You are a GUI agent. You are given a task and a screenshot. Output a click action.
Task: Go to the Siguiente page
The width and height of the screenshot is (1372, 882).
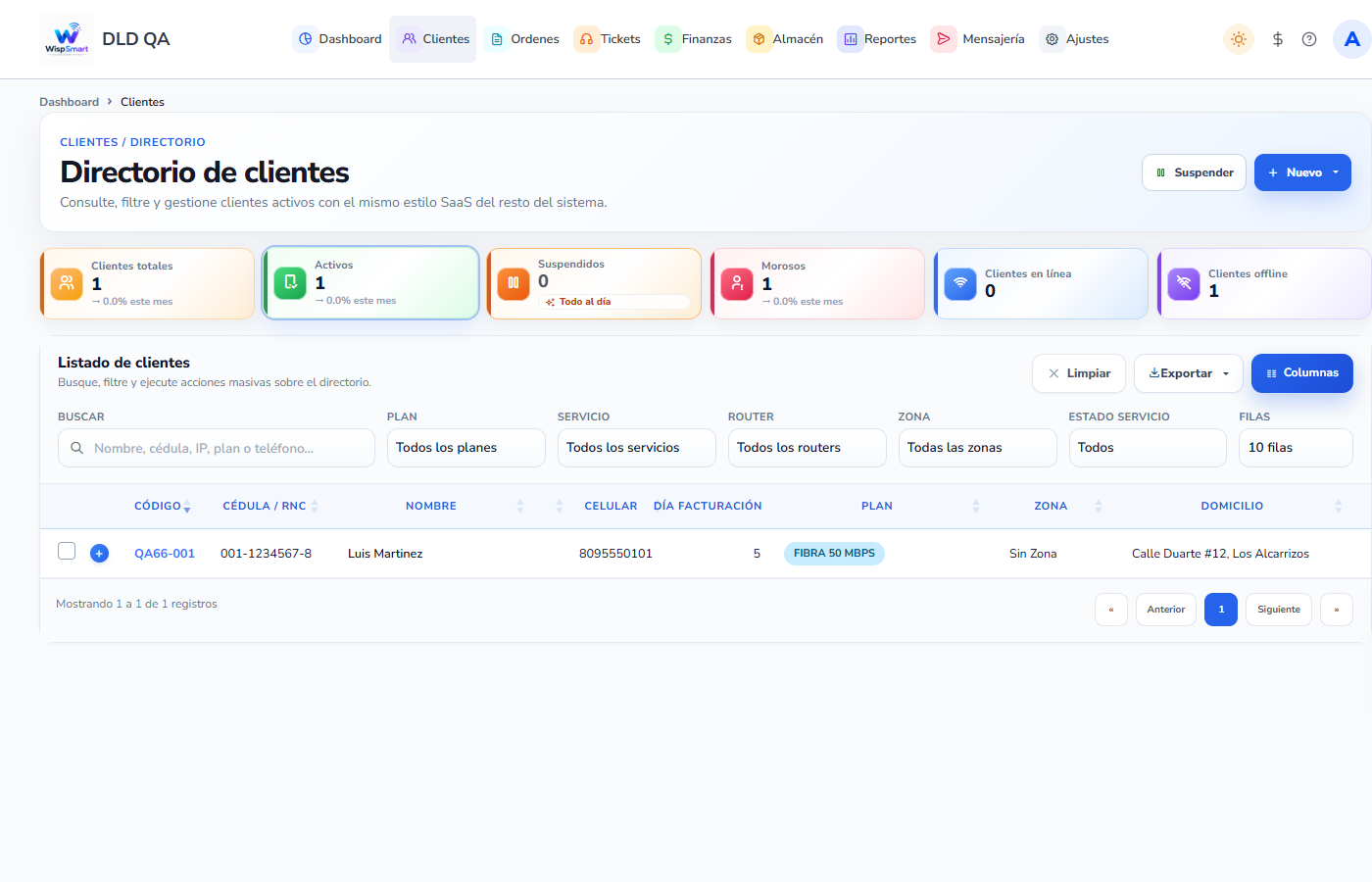1279,610
